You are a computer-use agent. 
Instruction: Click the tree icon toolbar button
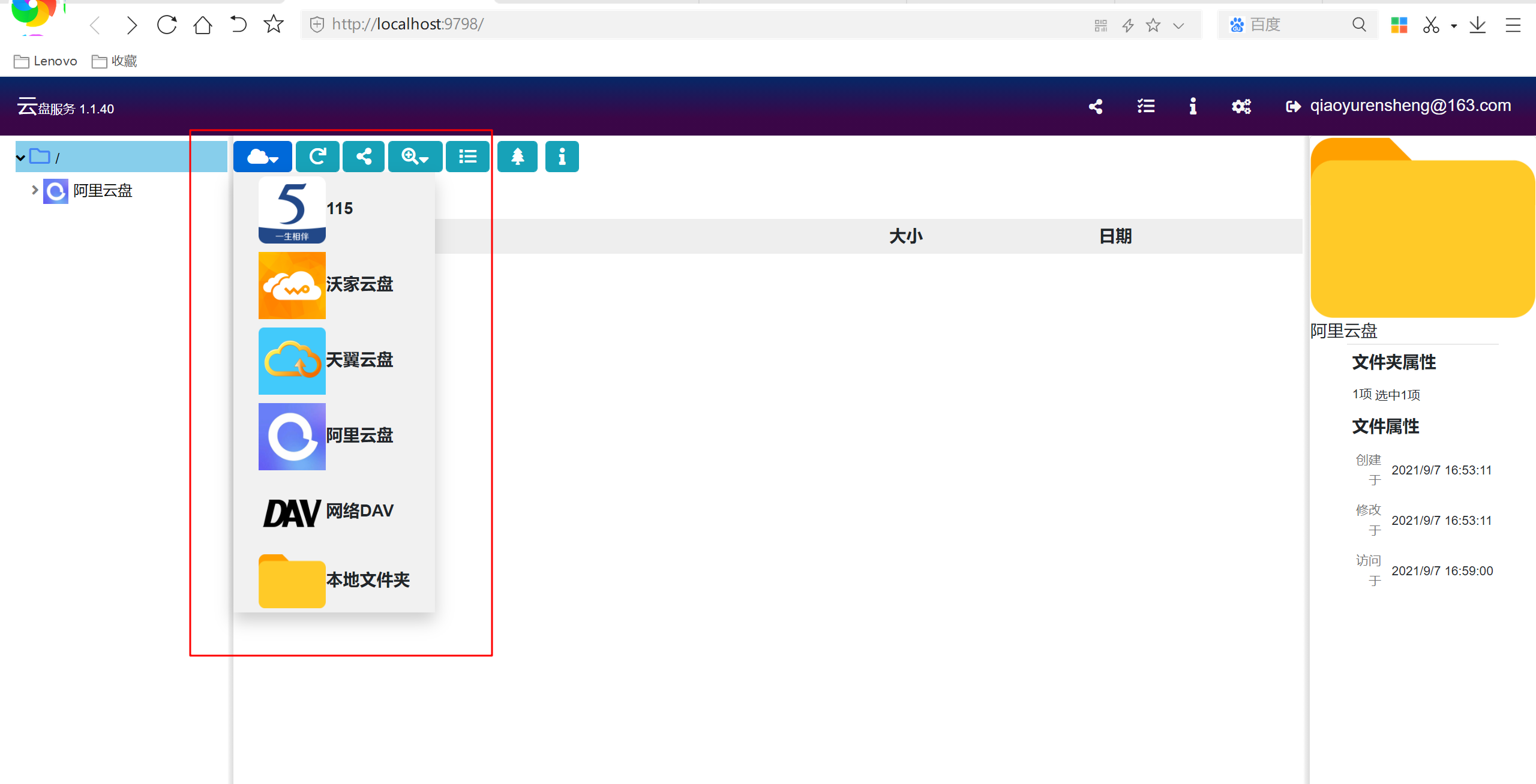(x=517, y=157)
